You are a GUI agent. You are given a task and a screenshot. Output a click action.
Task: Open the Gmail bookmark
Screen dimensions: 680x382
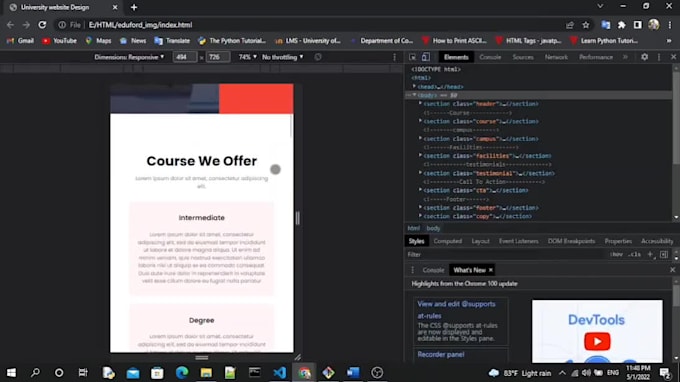pos(20,41)
